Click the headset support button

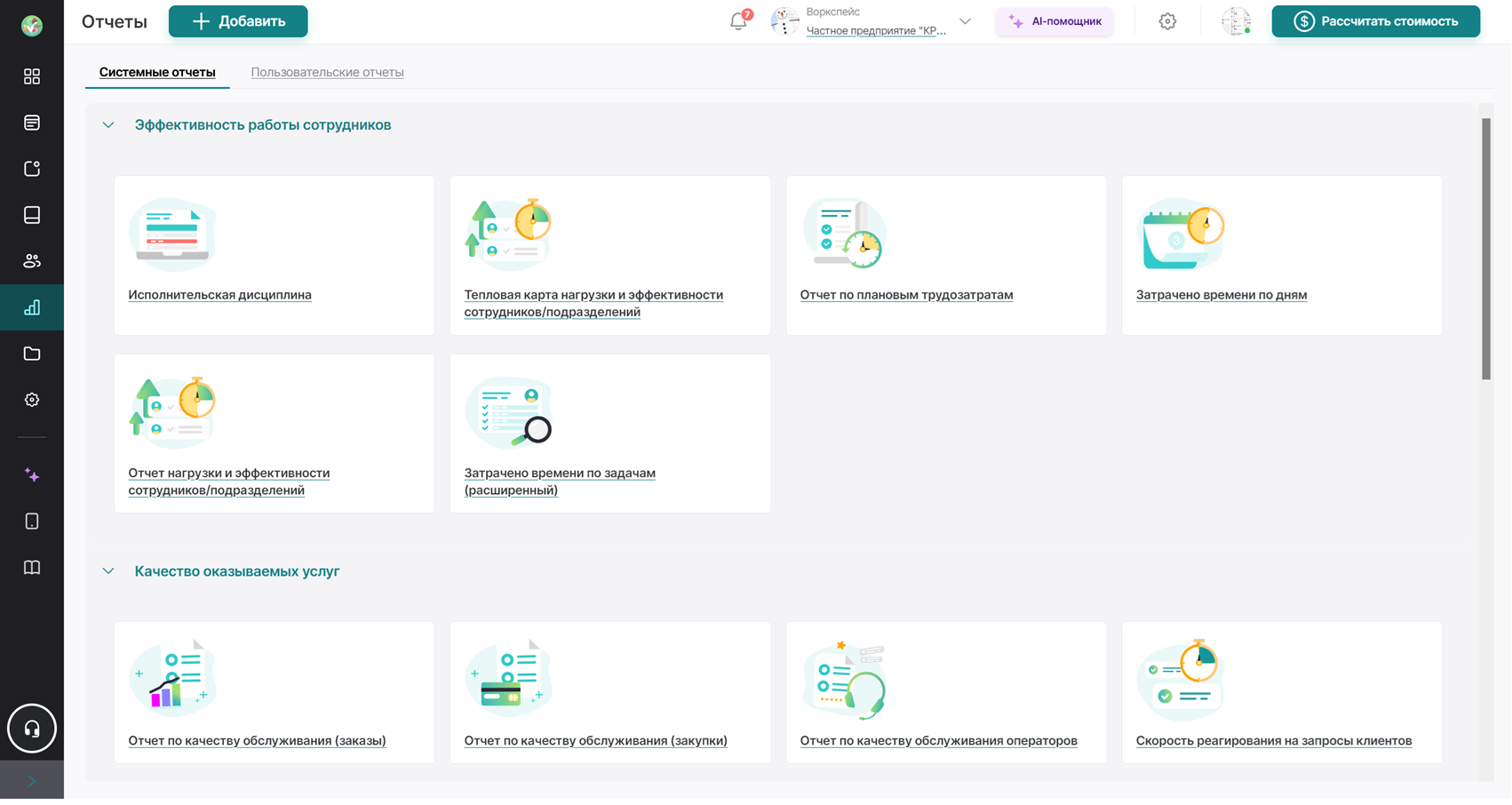click(32, 729)
